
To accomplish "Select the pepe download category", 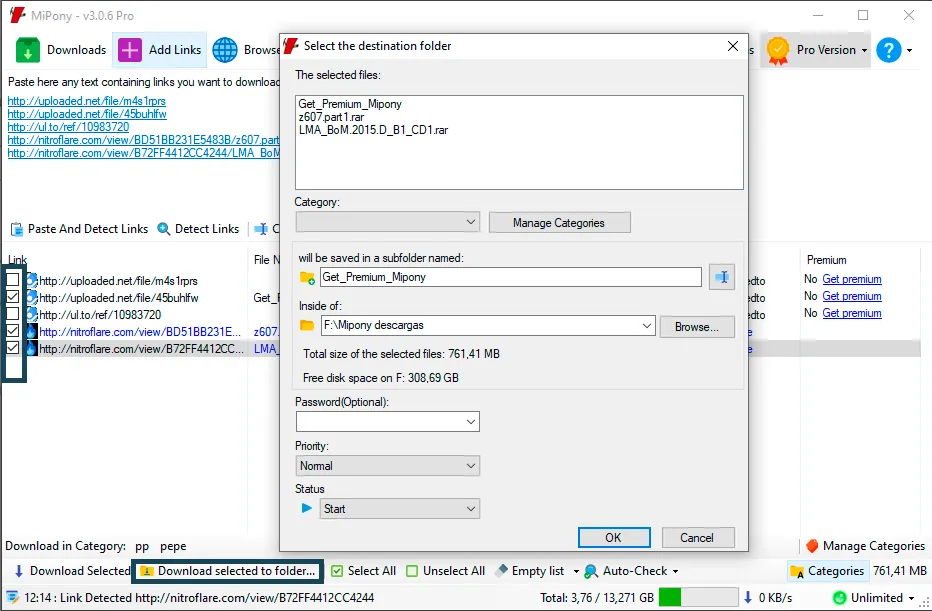I will pyautogui.click(x=173, y=546).
